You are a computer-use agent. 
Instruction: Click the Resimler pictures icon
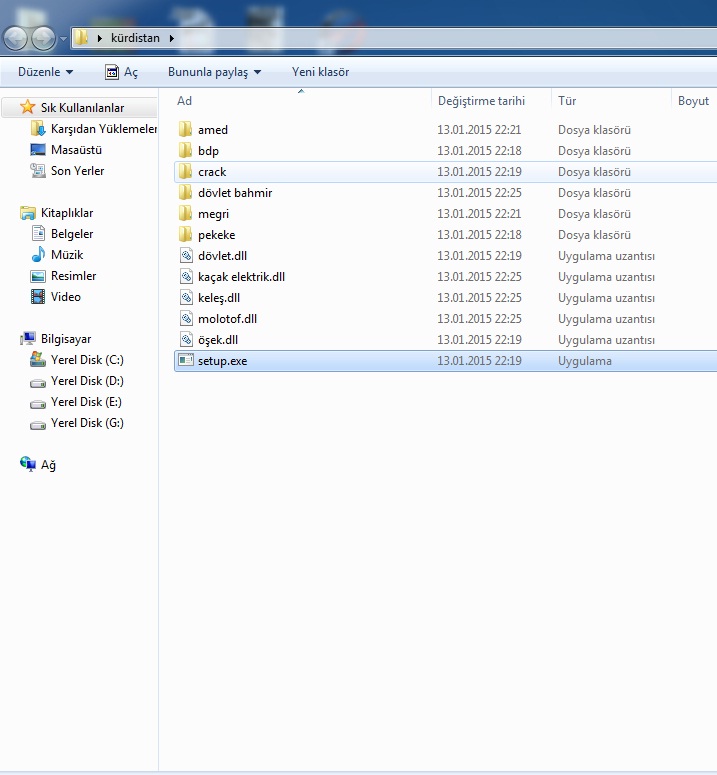tap(38, 276)
